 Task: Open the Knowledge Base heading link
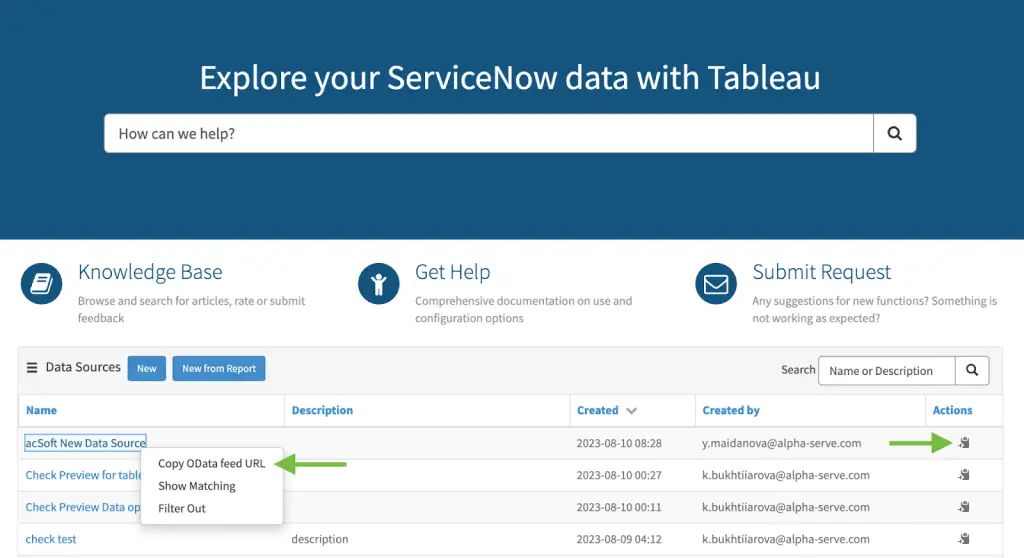pyautogui.click(x=150, y=272)
